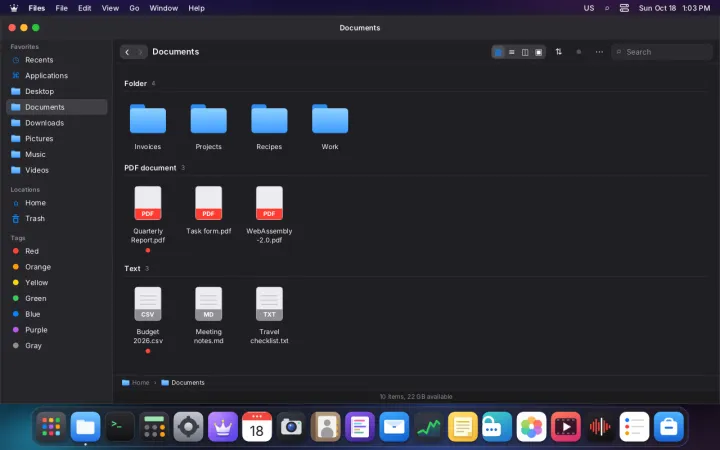Image resolution: width=720 pixels, height=450 pixels.
Task: Open Applications in the sidebar
Action: click(x=56, y=75)
